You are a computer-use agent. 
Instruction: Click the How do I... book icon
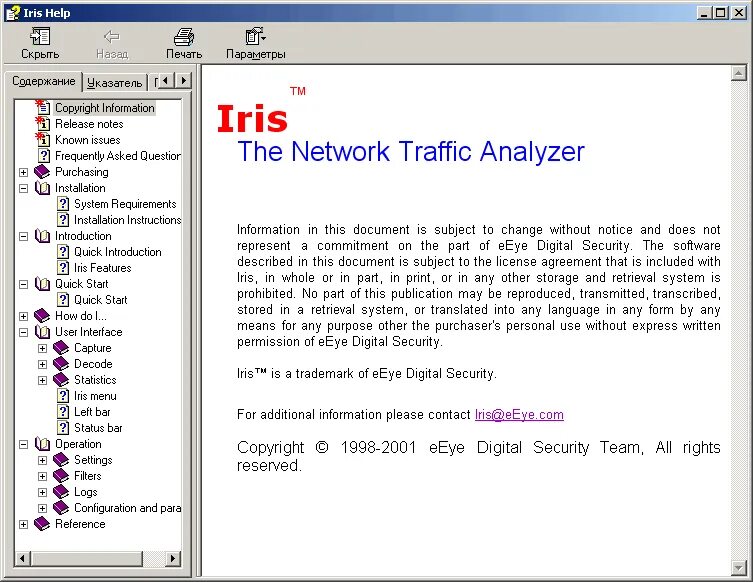(x=42, y=316)
